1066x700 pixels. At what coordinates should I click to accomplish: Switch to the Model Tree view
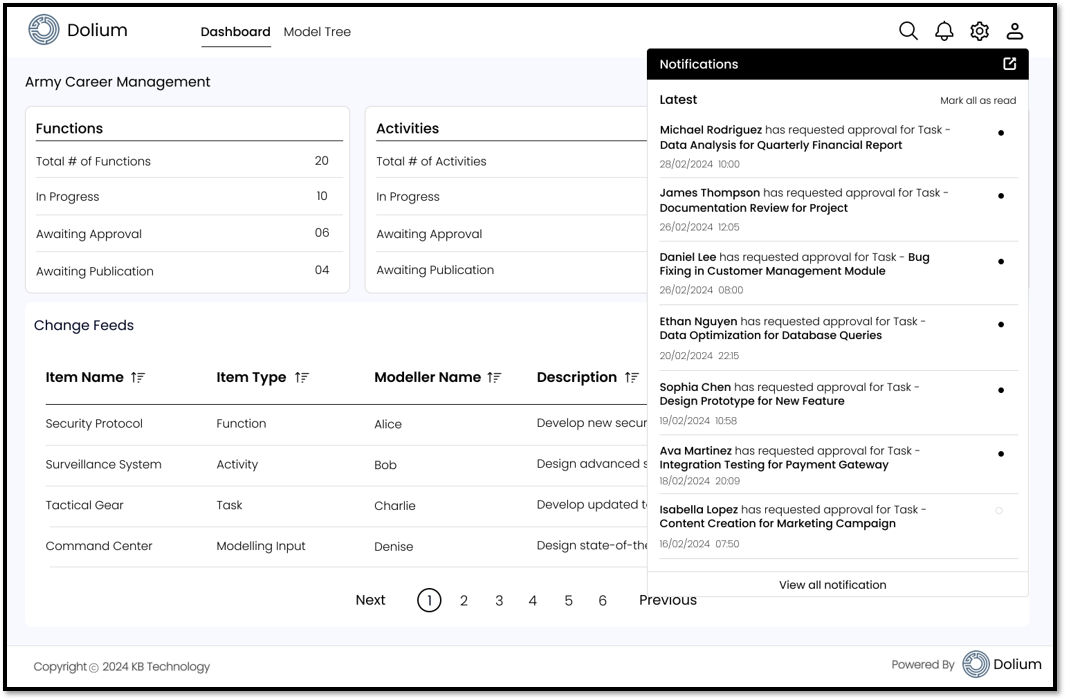[318, 31]
